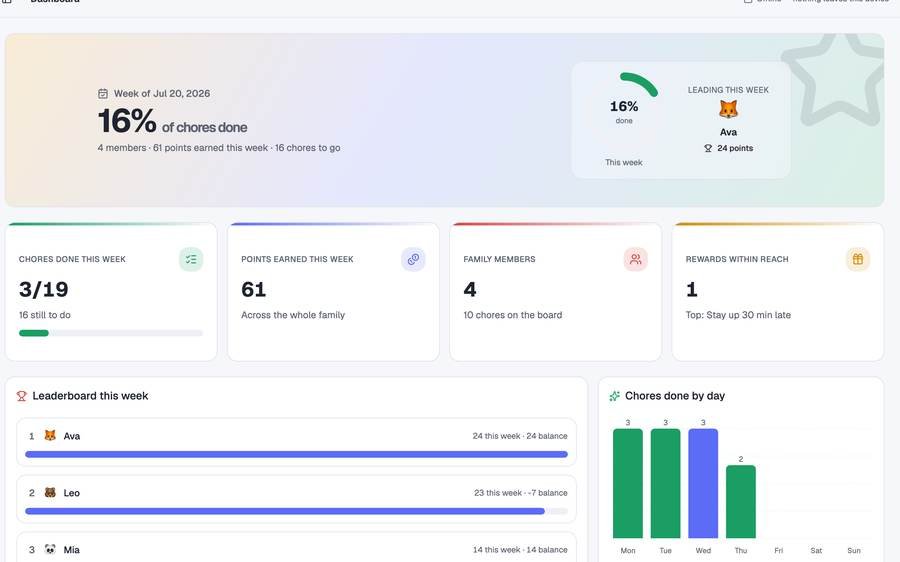
Task: Click the coins icon on the Points Earned card
Action: tap(413, 259)
